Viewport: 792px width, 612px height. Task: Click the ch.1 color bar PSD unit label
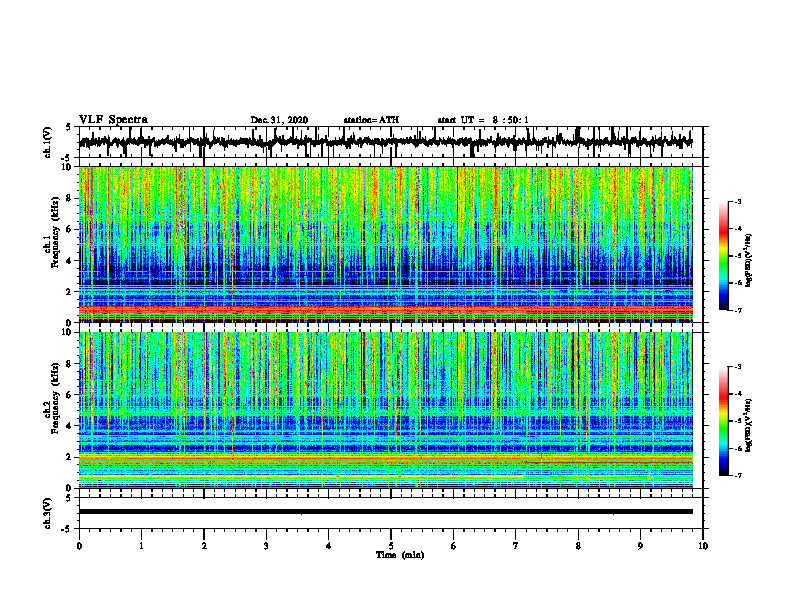click(x=749, y=260)
